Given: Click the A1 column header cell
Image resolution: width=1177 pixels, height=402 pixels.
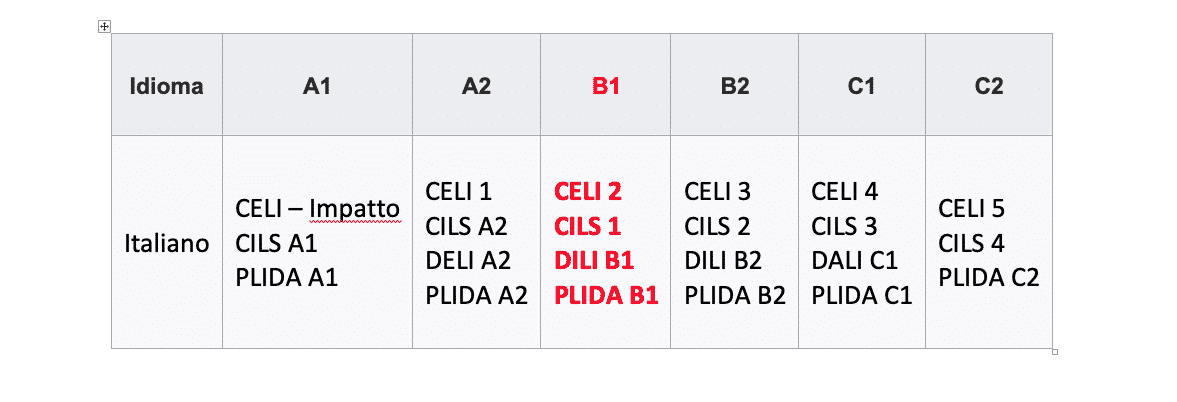Looking at the screenshot, I should coord(317,86).
